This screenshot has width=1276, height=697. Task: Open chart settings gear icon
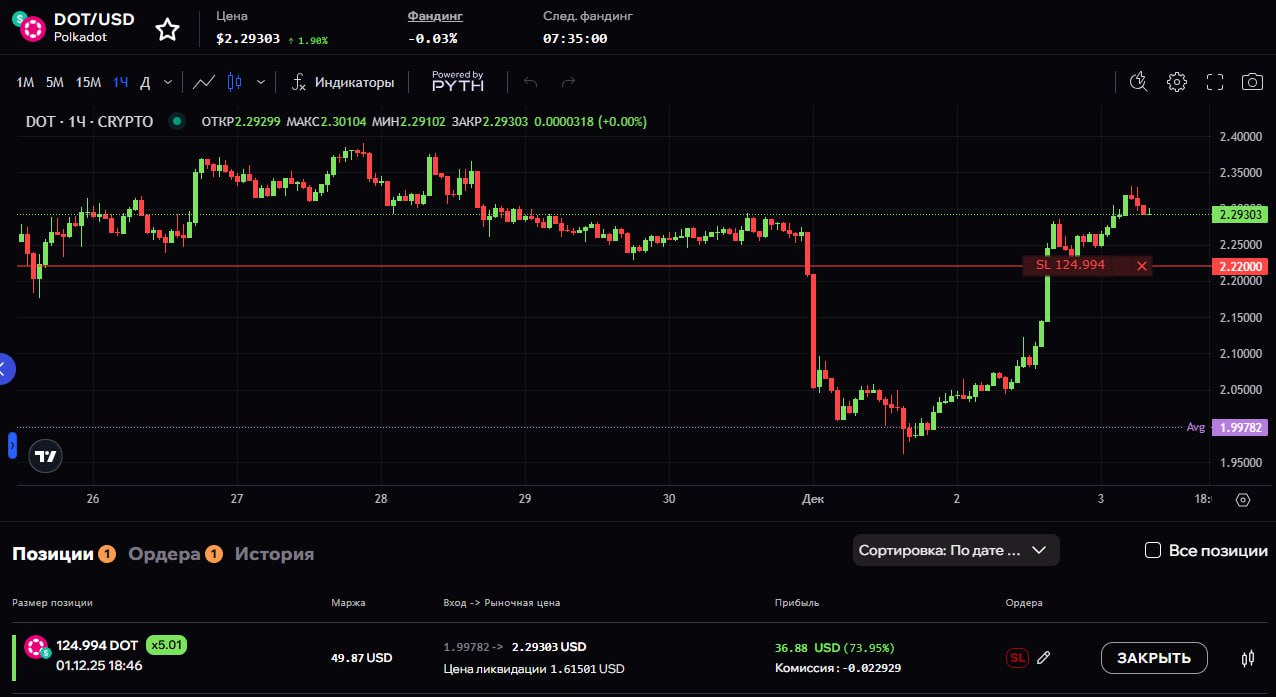pos(1177,82)
